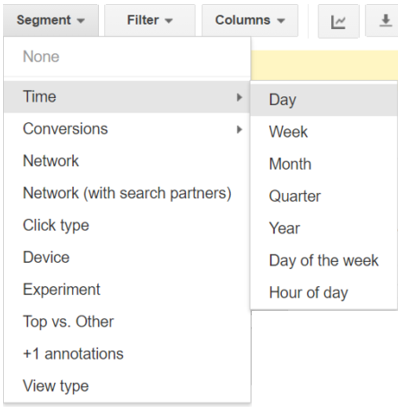This screenshot has width=398, height=411.
Task: Choose Week time segment
Action: [x=324, y=132]
